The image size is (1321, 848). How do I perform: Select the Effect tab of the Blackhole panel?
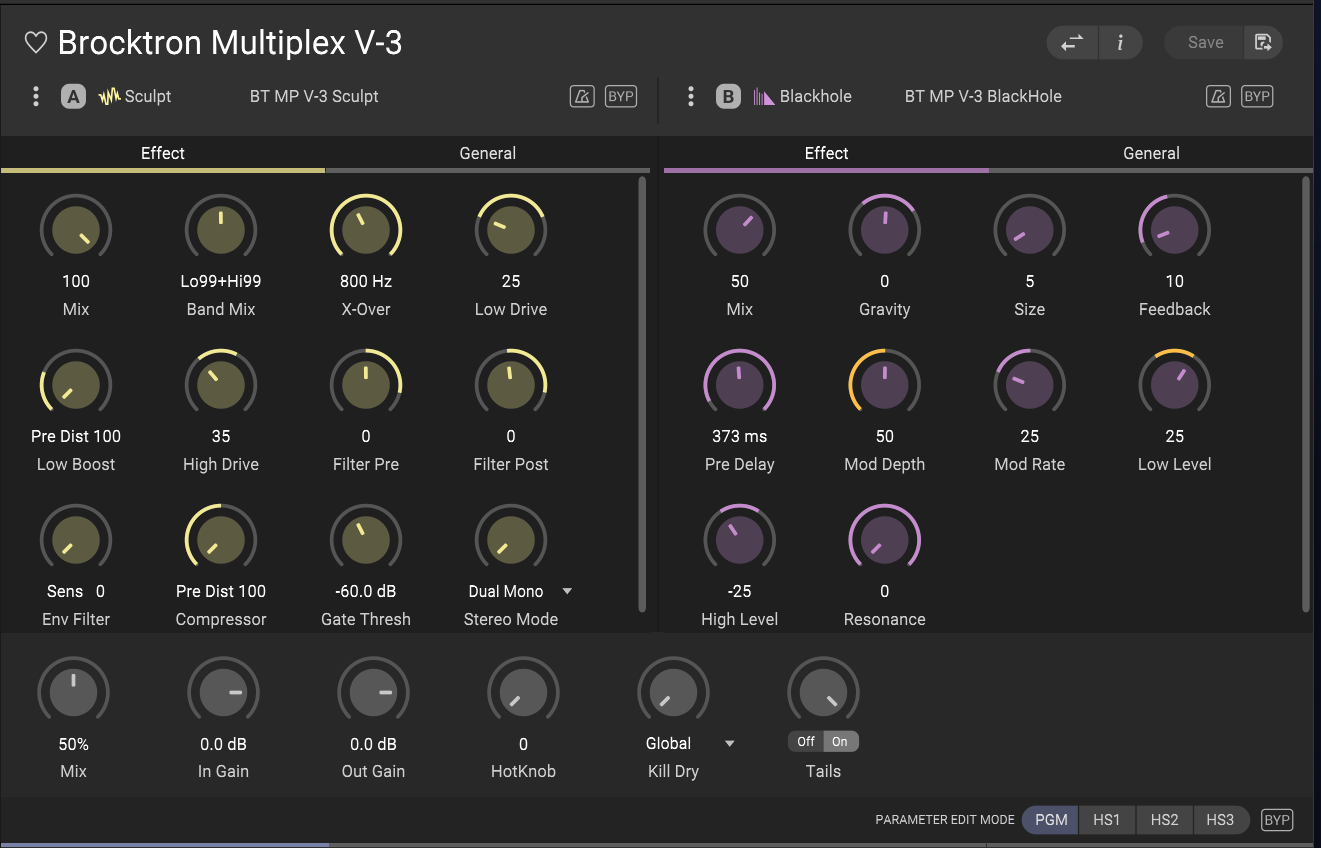tap(826, 154)
